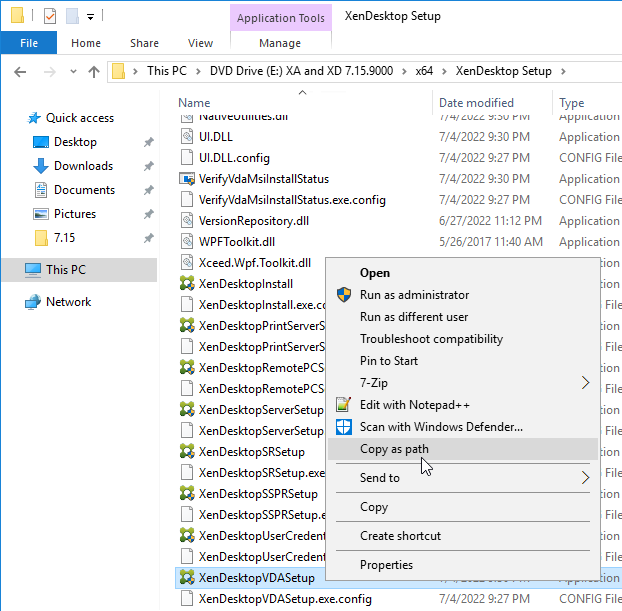The width and height of the screenshot is (622, 611).
Task: Click the New folder quick access icon
Action: pyautogui.click(x=72, y=16)
